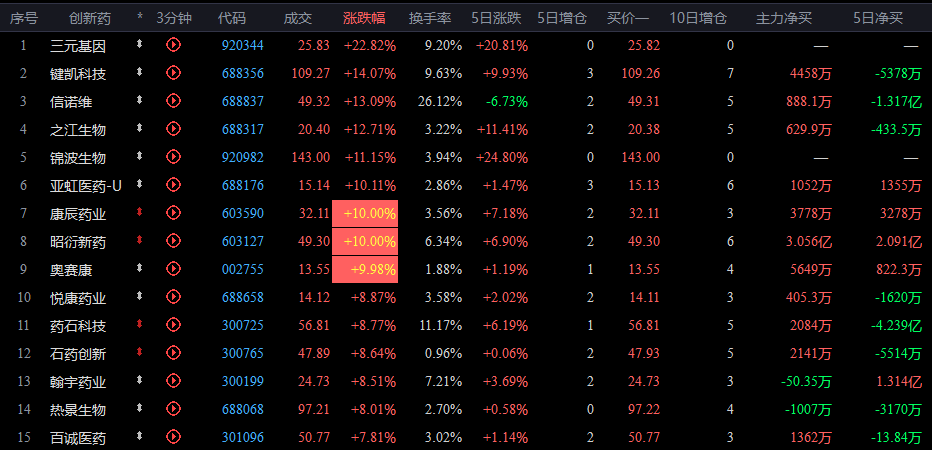The height and width of the screenshot is (450, 932).
Task: Click the marker icon beside 三元基因
Action: (x=140, y=43)
